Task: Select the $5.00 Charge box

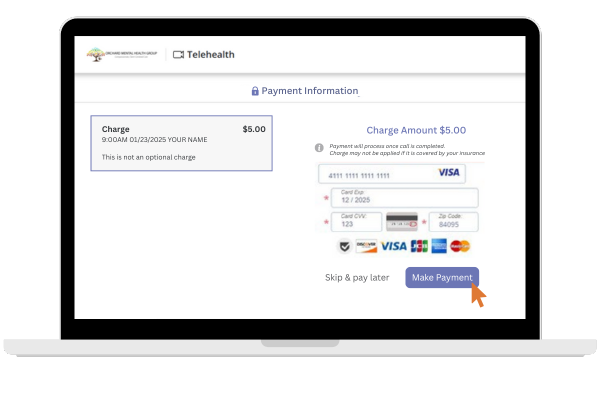Action: click(x=181, y=143)
